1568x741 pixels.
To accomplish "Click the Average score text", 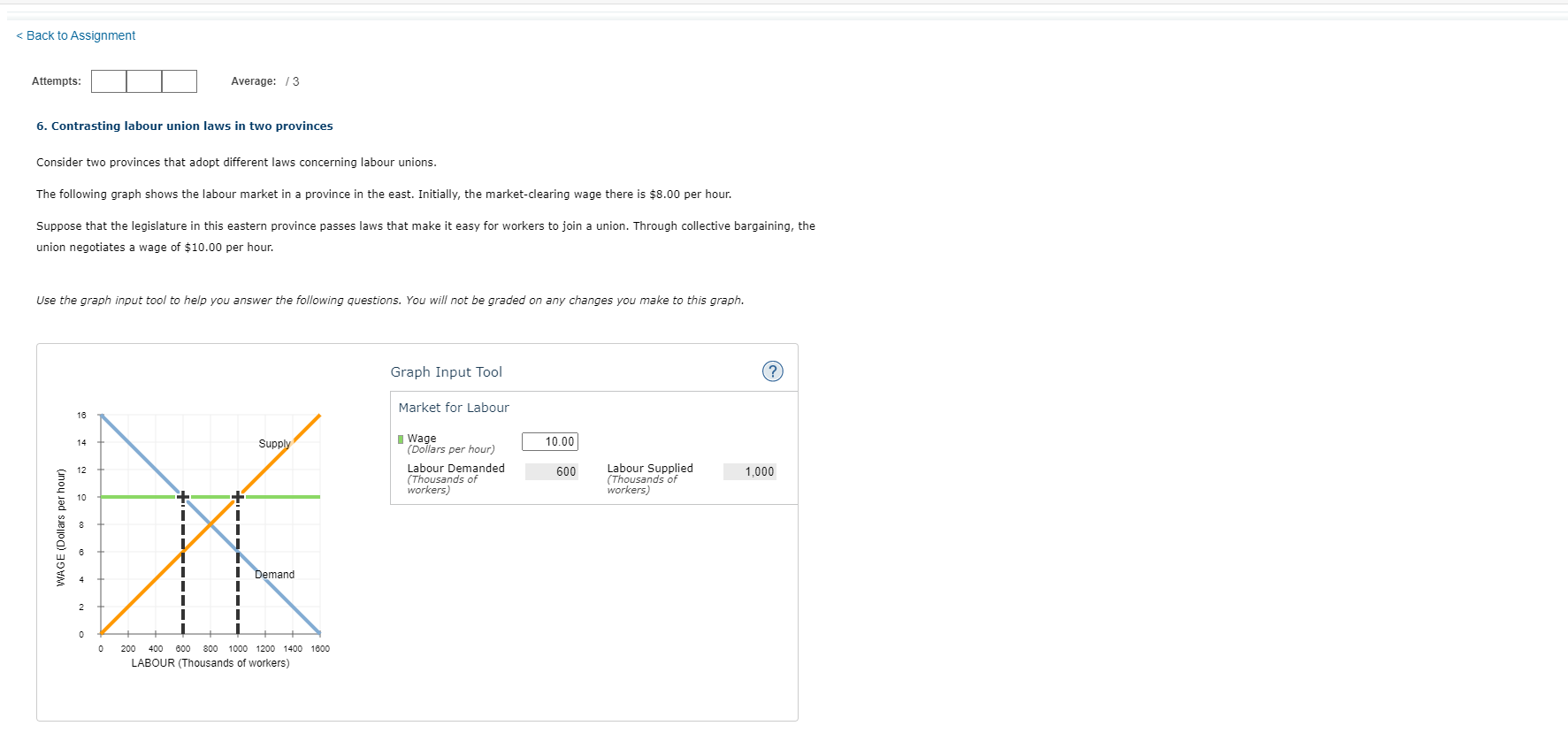I will click(265, 81).
